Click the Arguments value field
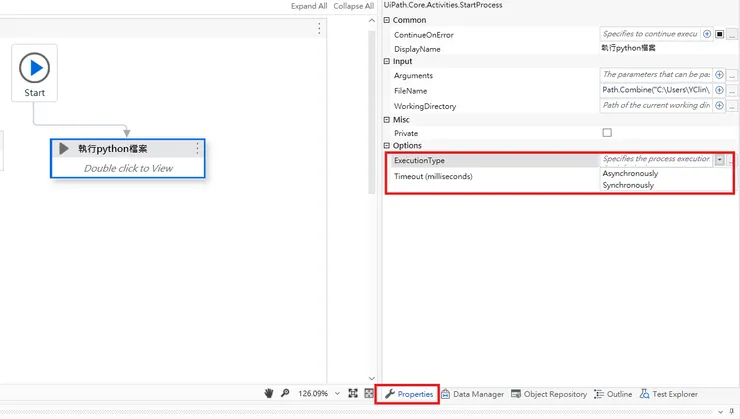The image size is (740, 419). click(x=656, y=75)
